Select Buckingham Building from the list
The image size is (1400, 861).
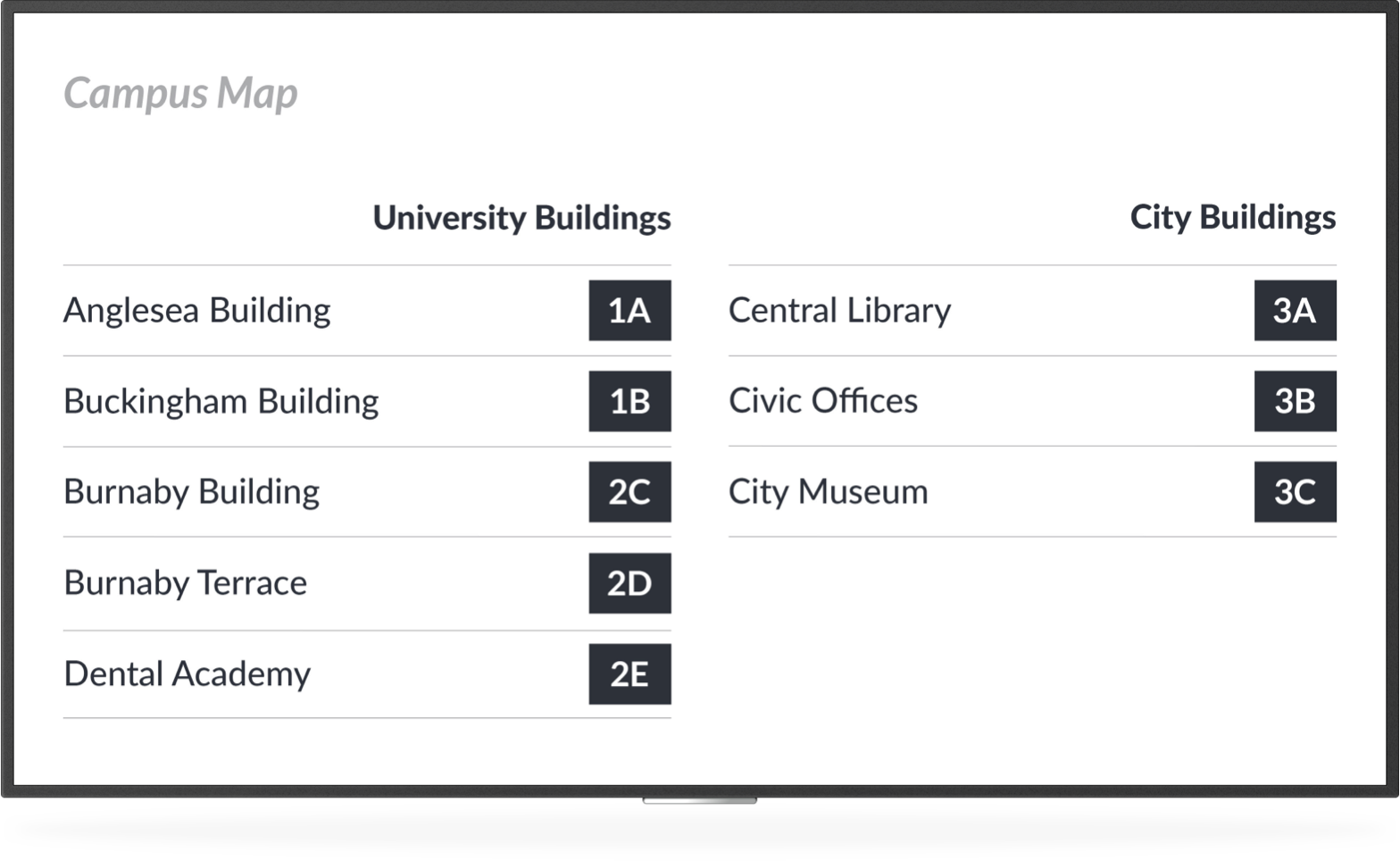(221, 401)
